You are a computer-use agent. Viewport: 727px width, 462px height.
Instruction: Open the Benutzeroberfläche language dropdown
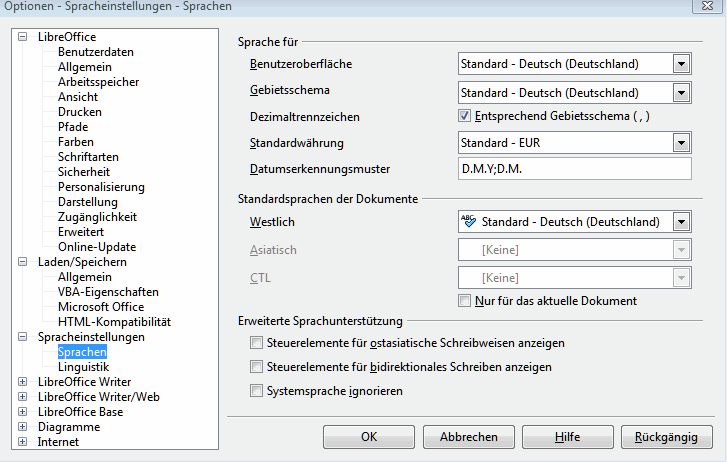[681, 64]
